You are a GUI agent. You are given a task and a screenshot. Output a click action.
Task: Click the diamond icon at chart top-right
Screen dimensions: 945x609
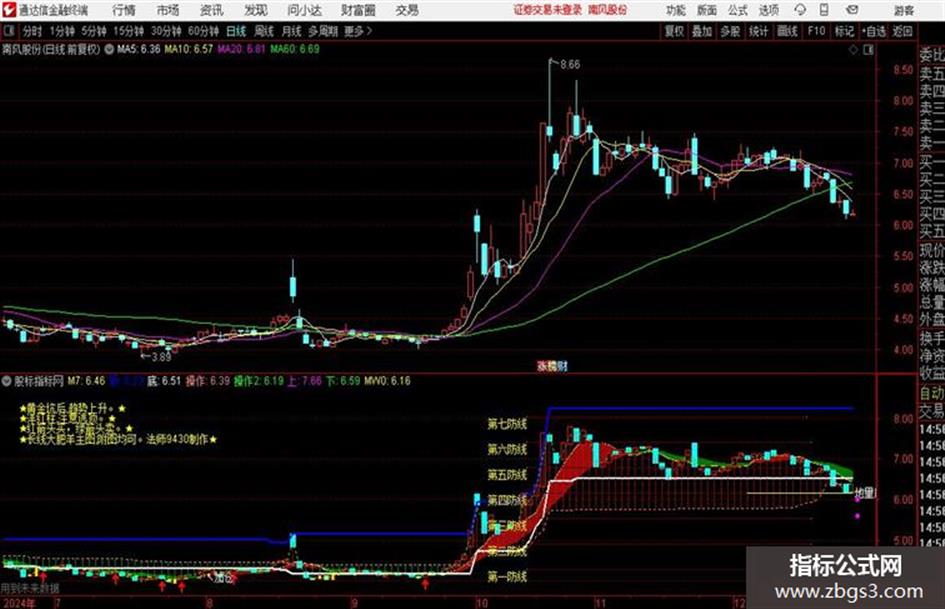[853, 50]
